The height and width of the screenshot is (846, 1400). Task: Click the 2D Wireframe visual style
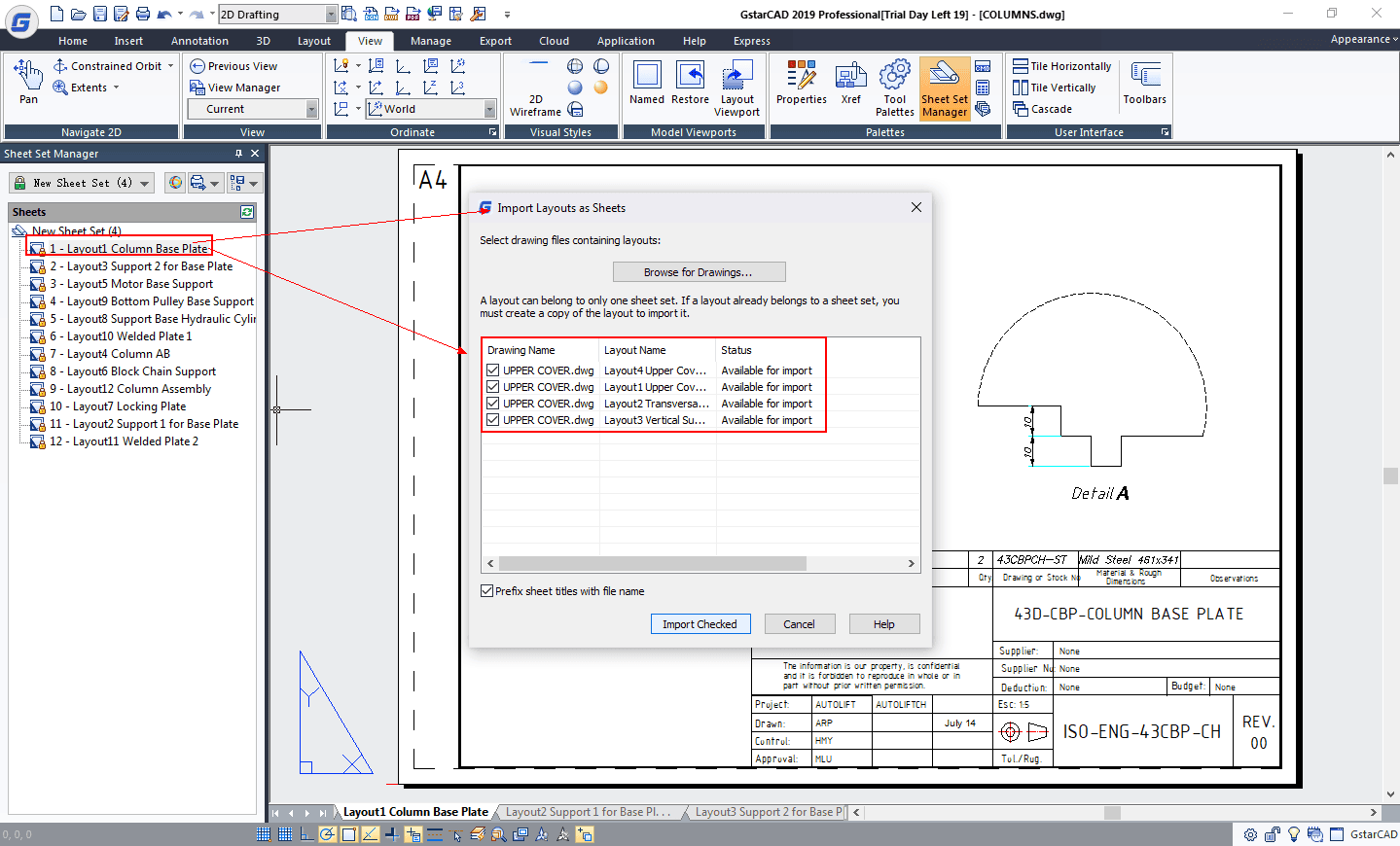tap(535, 88)
